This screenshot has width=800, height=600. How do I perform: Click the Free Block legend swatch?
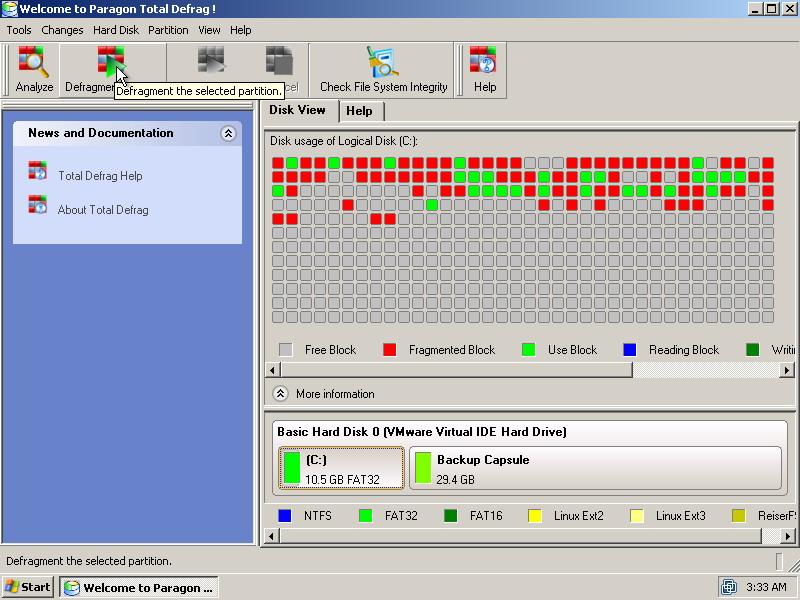[x=286, y=350]
